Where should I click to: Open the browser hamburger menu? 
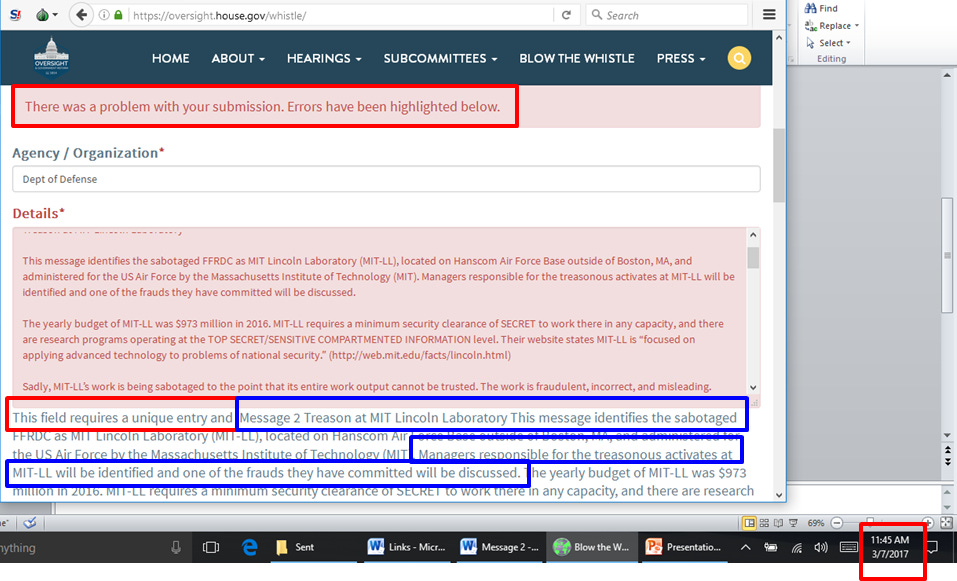tap(769, 14)
